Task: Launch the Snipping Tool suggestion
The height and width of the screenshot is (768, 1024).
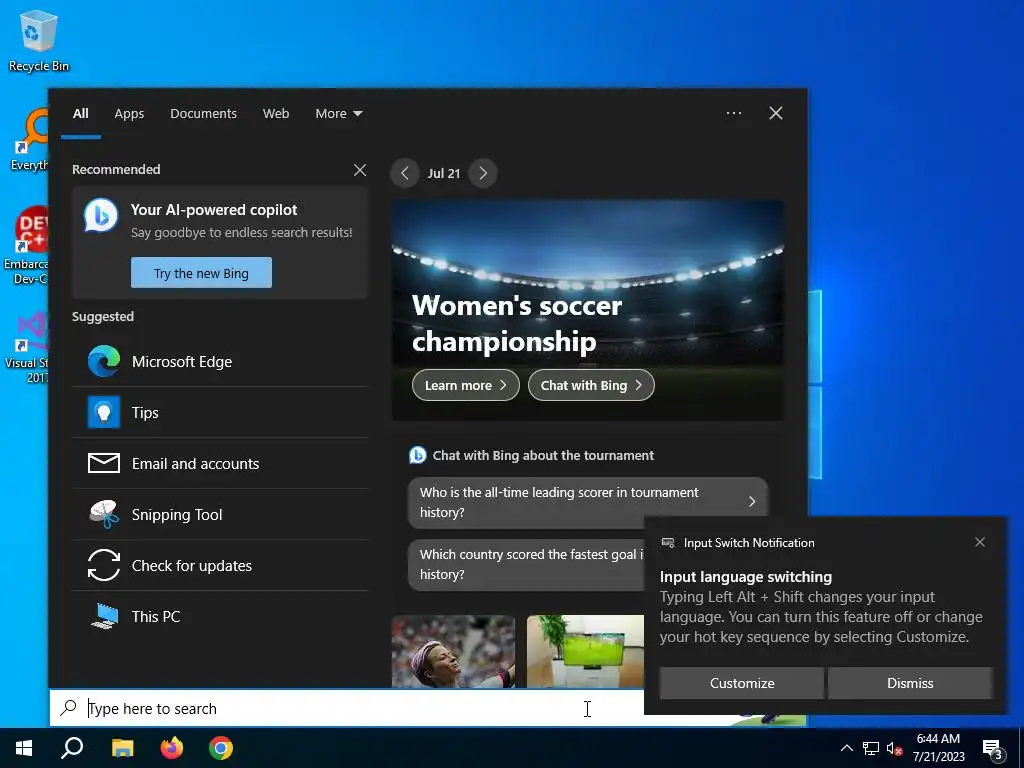Action: [x=221, y=514]
